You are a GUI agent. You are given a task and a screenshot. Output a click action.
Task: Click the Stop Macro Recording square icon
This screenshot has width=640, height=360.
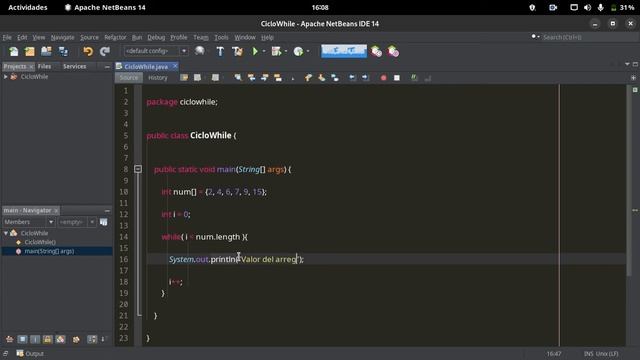(x=397, y=78)
